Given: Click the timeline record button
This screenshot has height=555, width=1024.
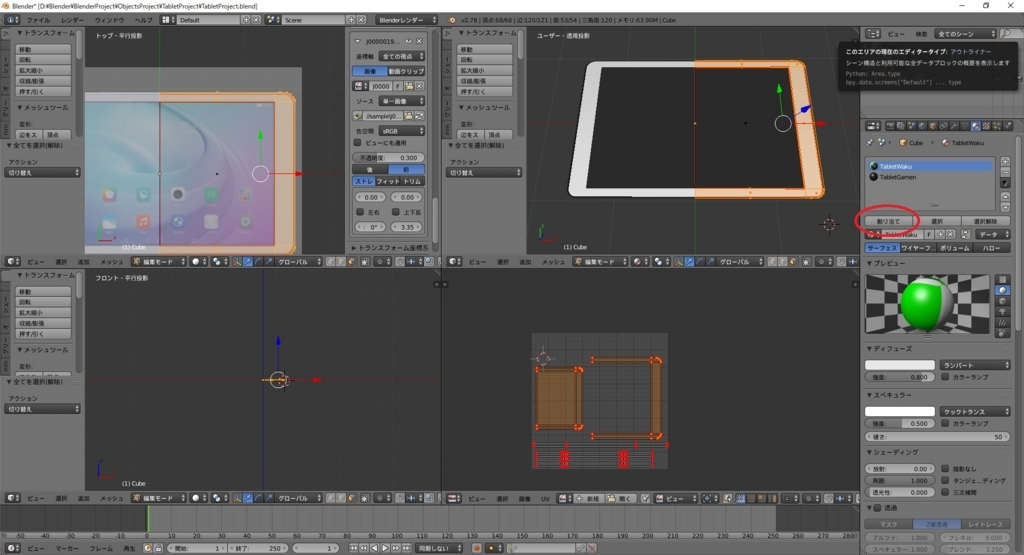Looking at the screenshot, I should [x=477, y=548].
